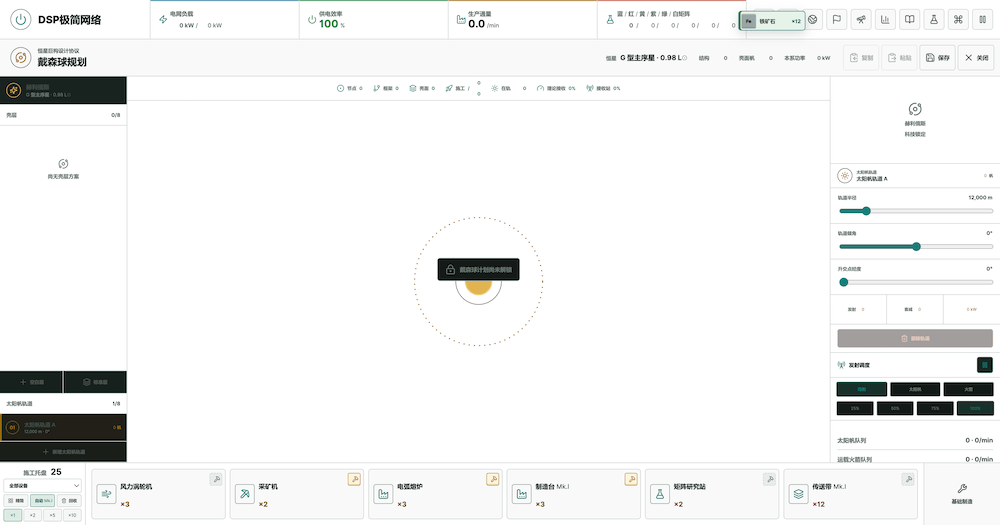Click the grid view button in build tray
The width and height of the screenshot is (1000, 525).
[x=16, y=501]
